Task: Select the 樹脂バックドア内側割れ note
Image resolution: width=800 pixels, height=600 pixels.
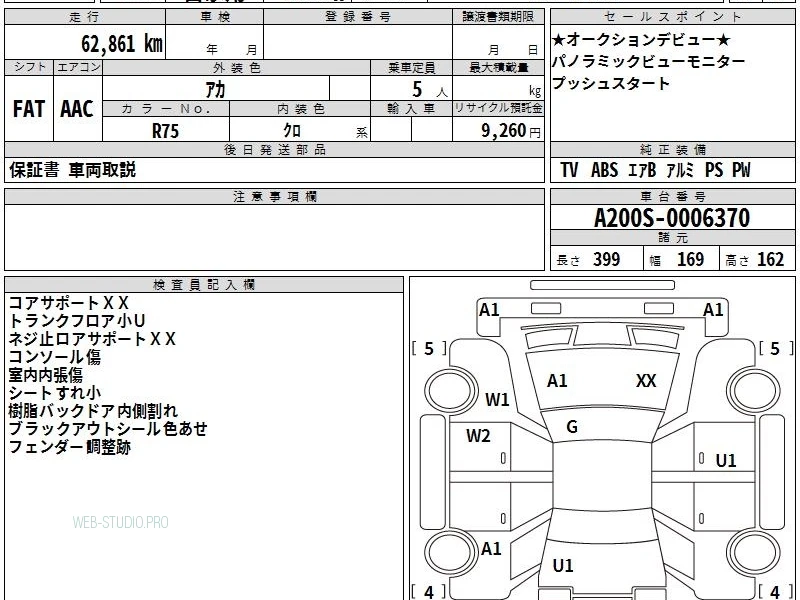Action: click(x=93, y=411)
